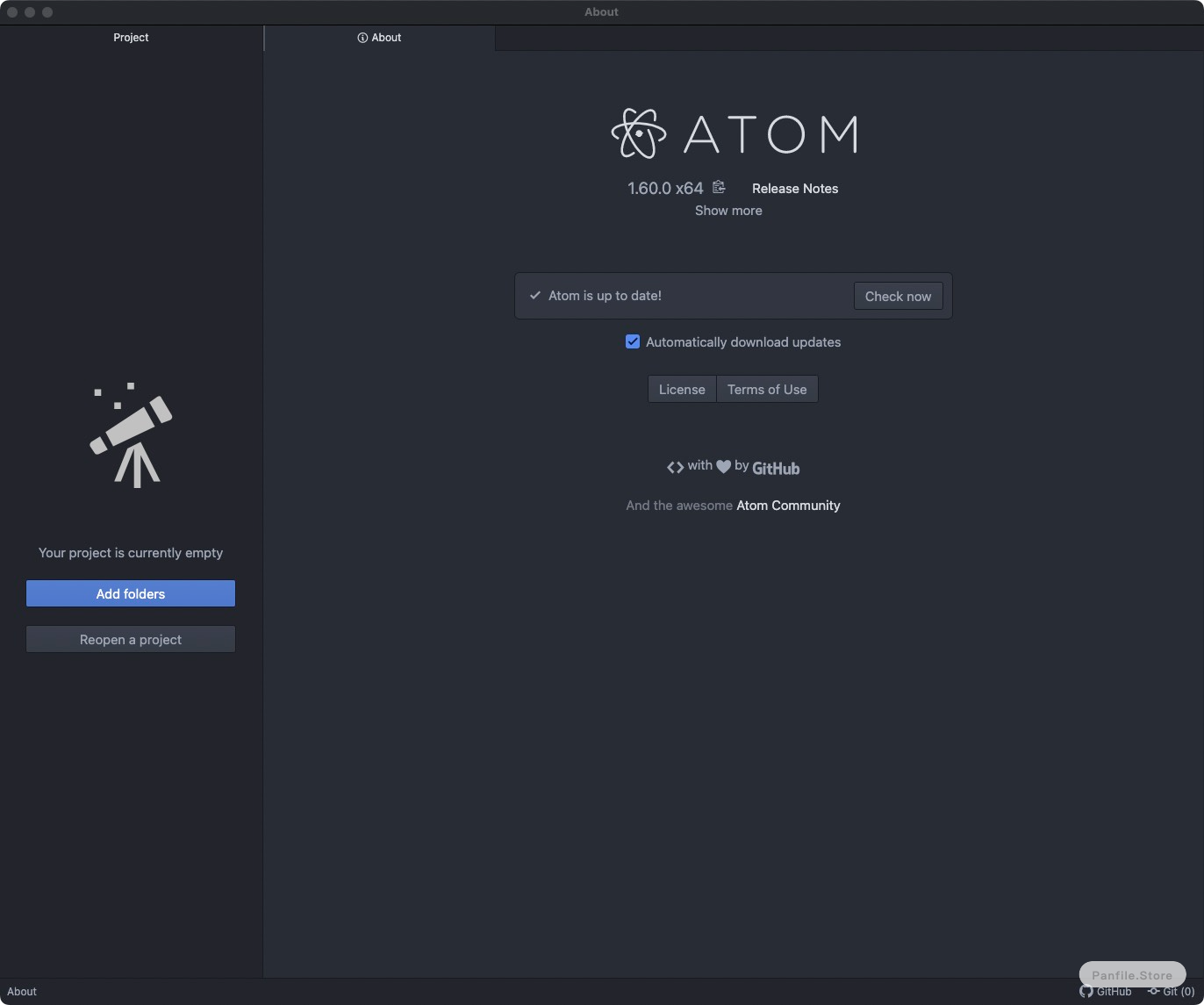Open the Git (0) status bar item
Screen dimensions: 1204x1005
point(1172,991)
